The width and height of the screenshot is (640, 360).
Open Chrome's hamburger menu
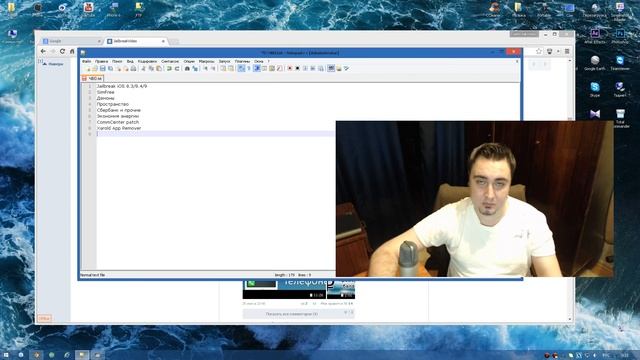point(567,51)
